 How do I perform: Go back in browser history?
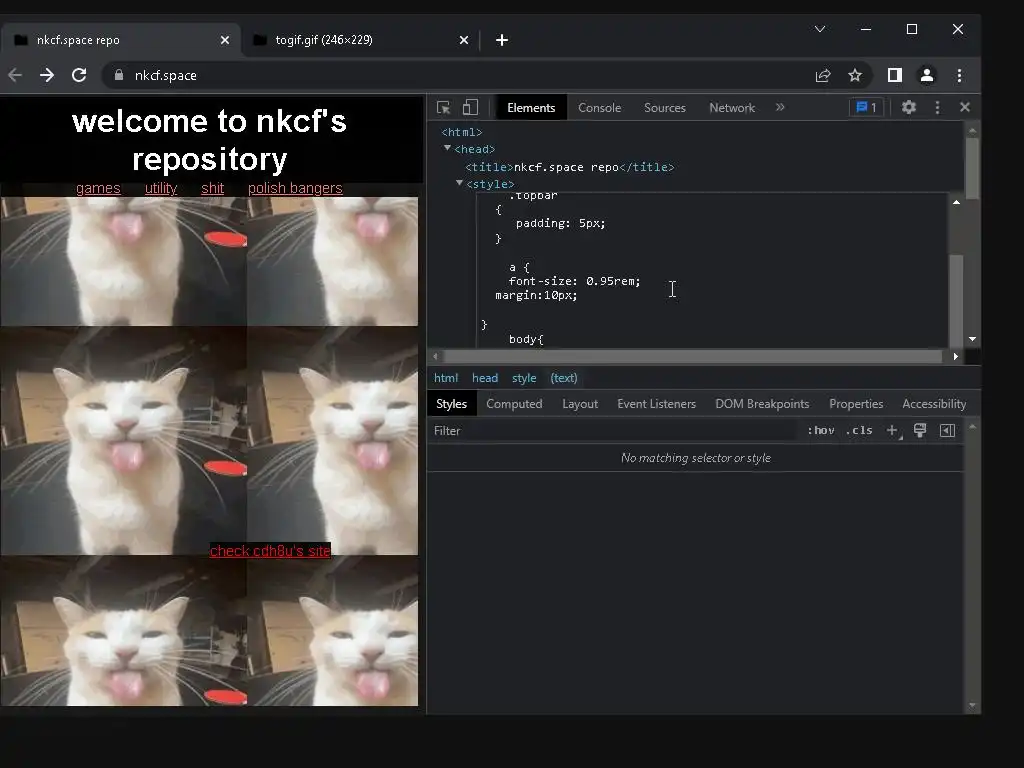15,75
